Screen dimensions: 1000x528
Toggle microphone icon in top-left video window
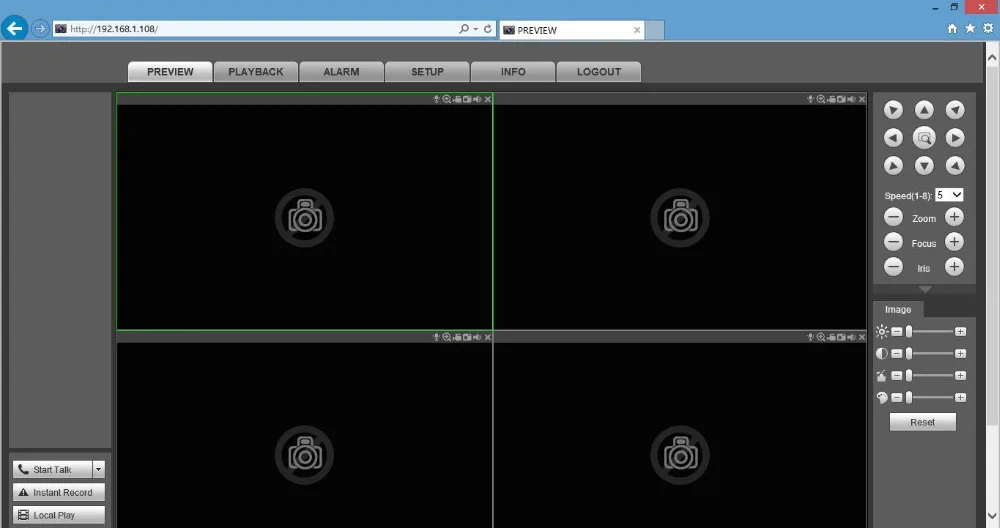[x=436, y=99]
